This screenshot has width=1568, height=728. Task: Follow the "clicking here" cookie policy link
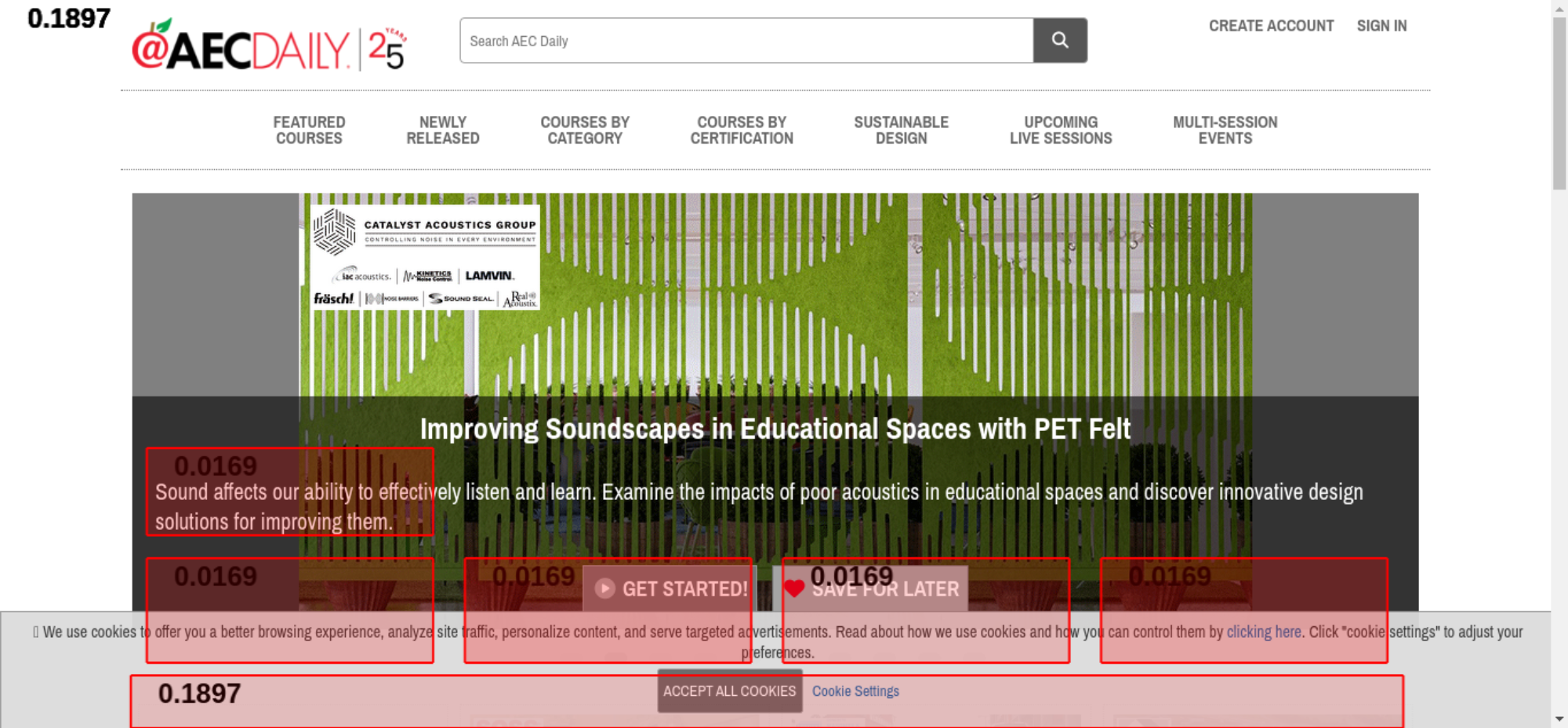tap(1263, 632)
